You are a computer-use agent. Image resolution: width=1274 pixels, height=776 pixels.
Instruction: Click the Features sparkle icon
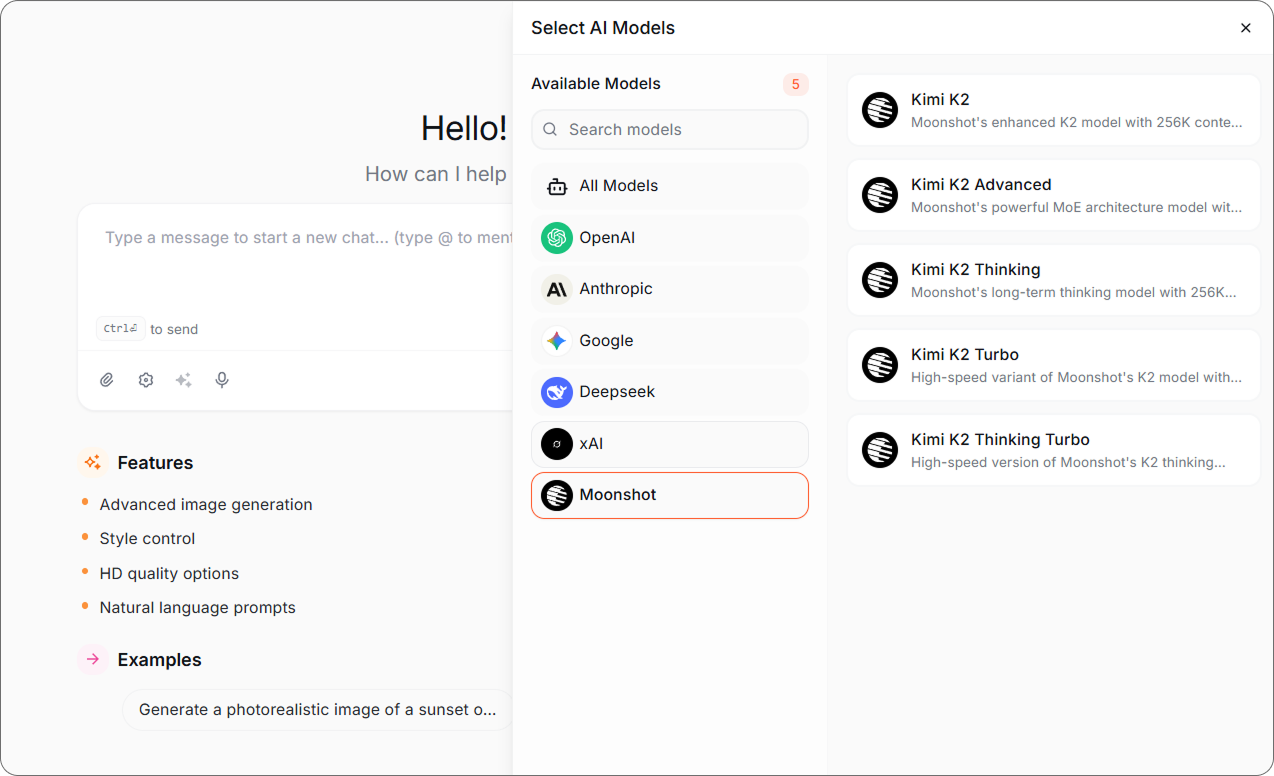93,462
